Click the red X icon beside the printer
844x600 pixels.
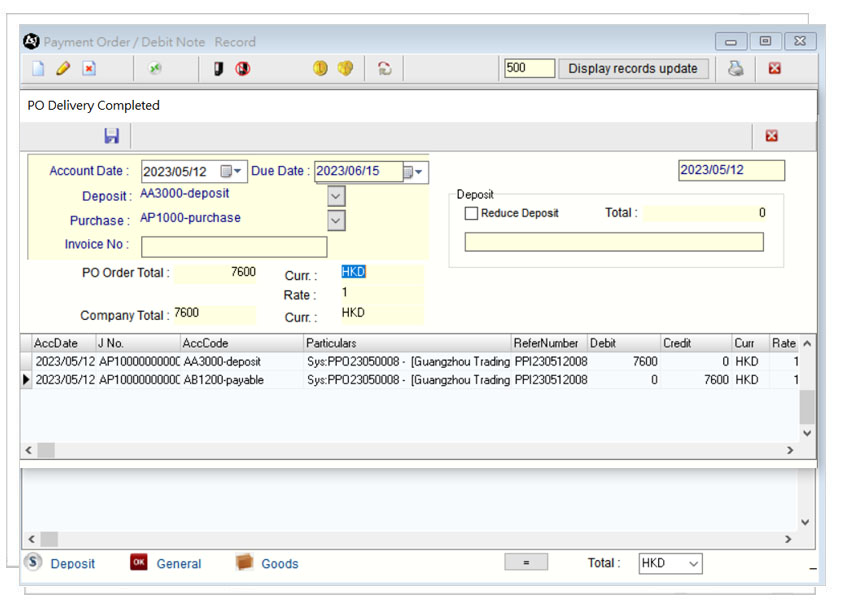click(x=775, y=68)
